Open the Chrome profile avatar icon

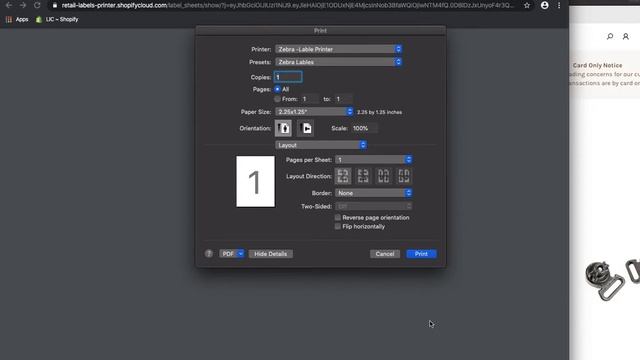click(544, 5)
